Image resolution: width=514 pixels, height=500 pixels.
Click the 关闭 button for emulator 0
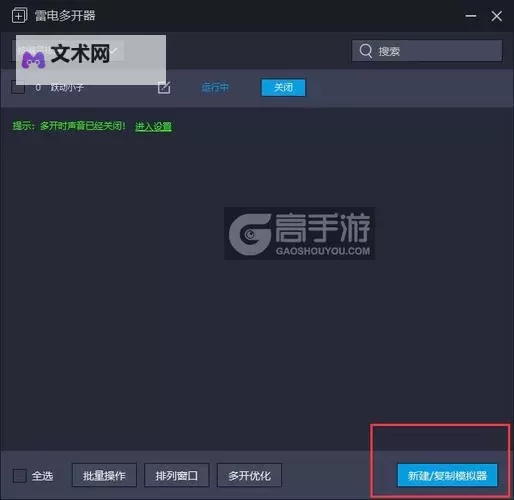283,87
